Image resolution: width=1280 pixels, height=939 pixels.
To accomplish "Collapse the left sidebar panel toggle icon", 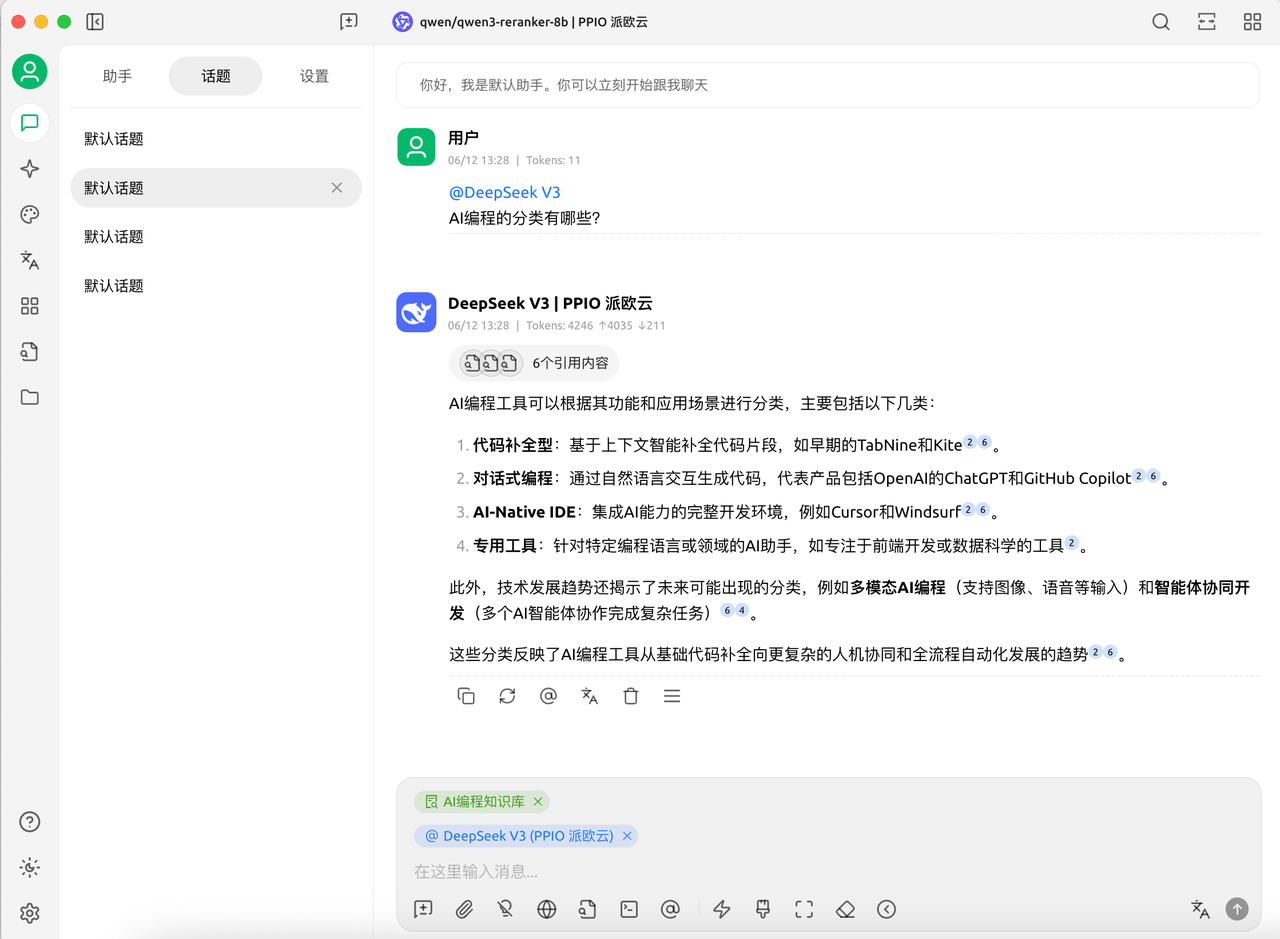I will 95,22.
